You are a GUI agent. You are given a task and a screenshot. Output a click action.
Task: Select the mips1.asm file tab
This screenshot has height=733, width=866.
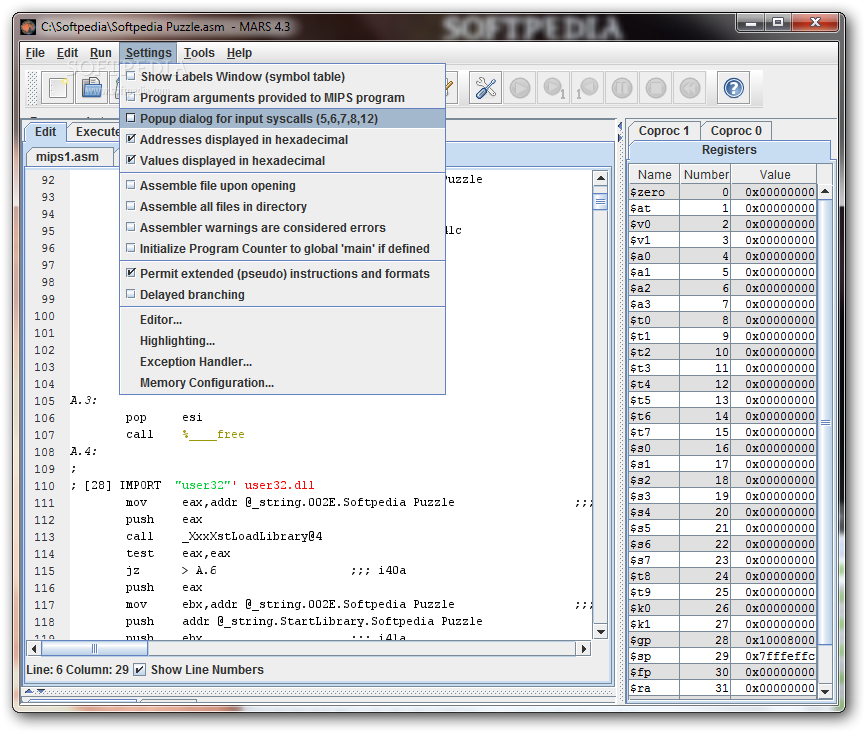tap(67, 157)
